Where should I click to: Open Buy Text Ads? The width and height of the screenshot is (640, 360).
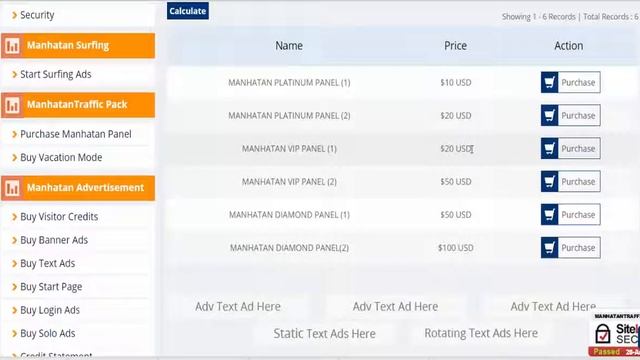coord(48,264)
